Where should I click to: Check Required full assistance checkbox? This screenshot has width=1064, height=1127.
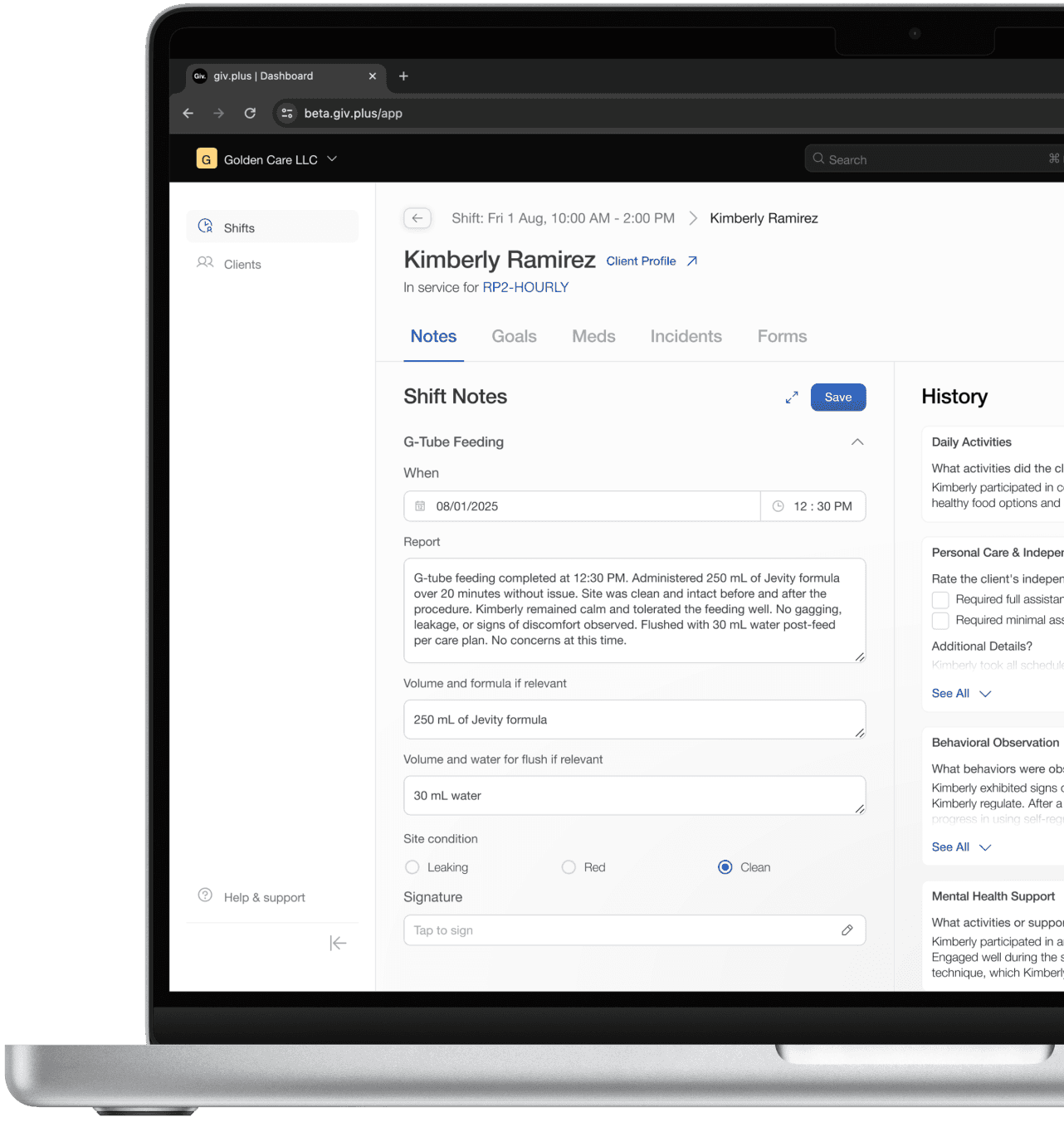940,599
